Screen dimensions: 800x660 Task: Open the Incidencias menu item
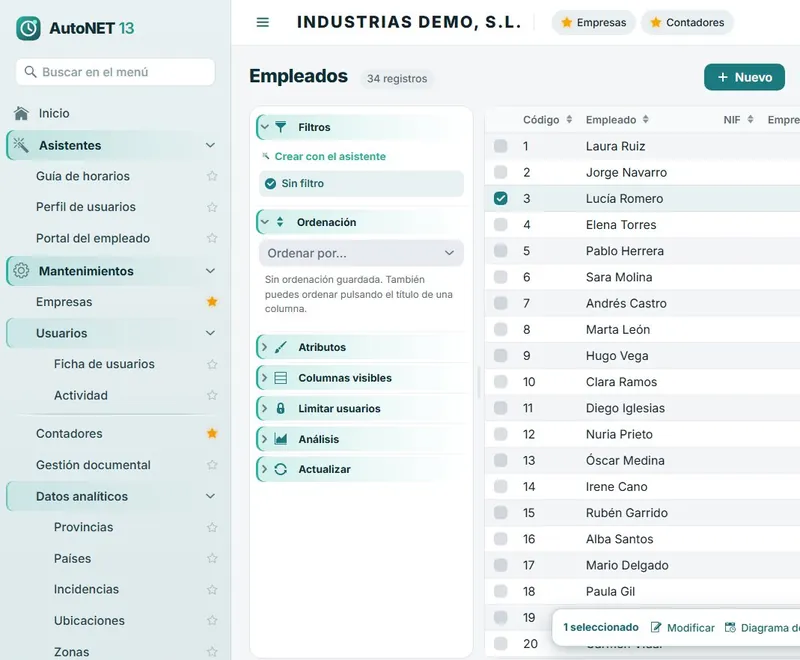click(86, 590)
